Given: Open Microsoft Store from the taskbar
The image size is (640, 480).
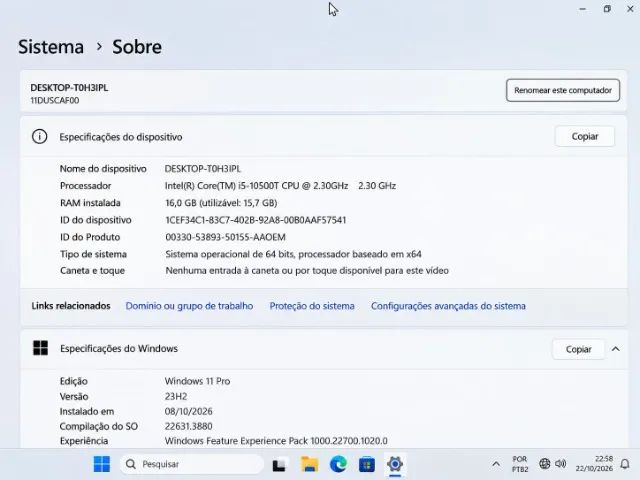Looking at the screenshot, I should pos(367,464).
